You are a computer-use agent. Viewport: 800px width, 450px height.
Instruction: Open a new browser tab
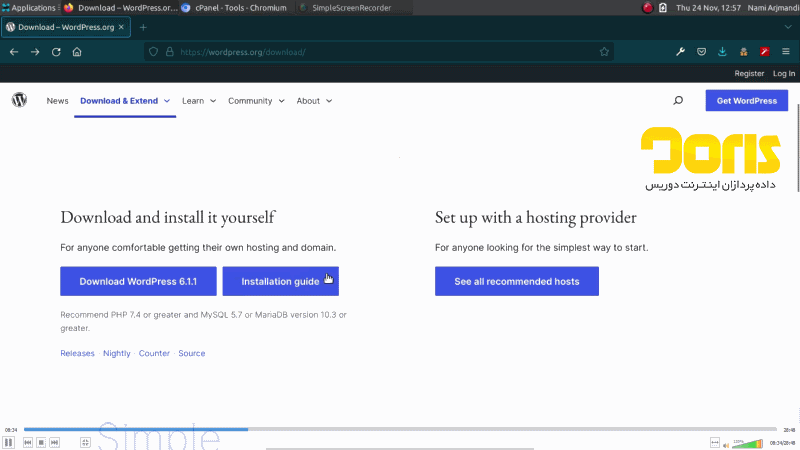click(143, 28)
